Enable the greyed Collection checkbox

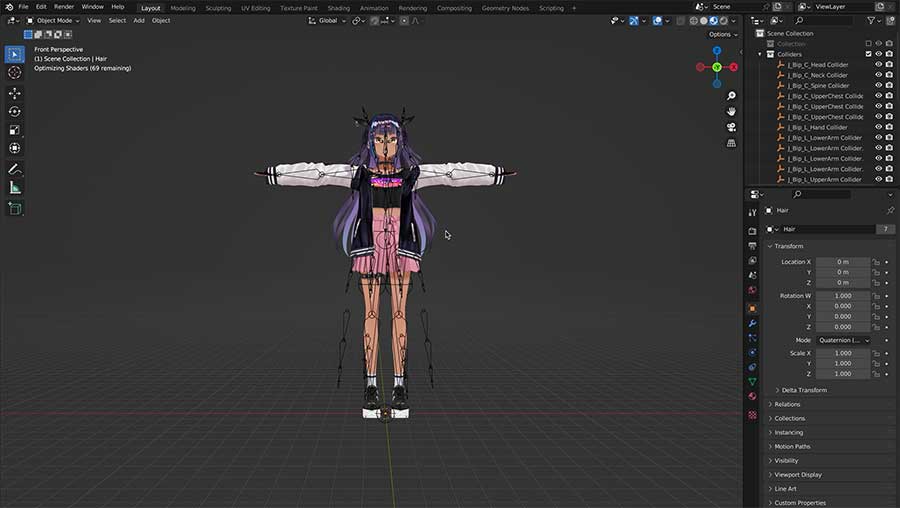click(x=868, y=44)
